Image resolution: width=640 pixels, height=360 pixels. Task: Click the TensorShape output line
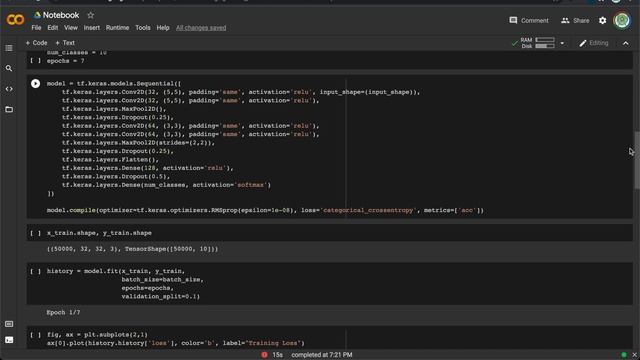pyautogui.click(x=132, y=249)
